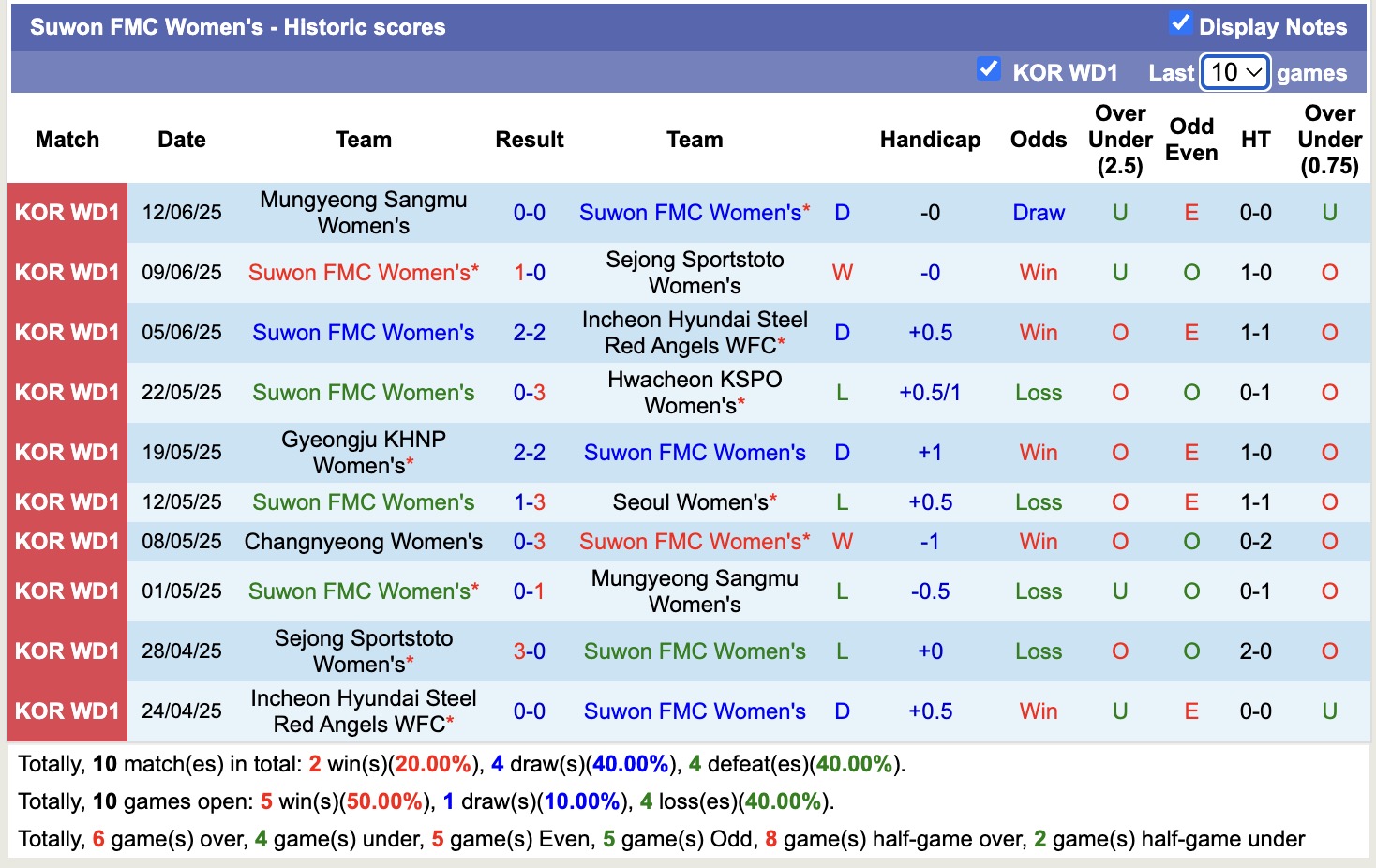Select Suwon FMC Women's in the 09/06/25 row
Screen dimensions: 1376x868
[362, 273]
